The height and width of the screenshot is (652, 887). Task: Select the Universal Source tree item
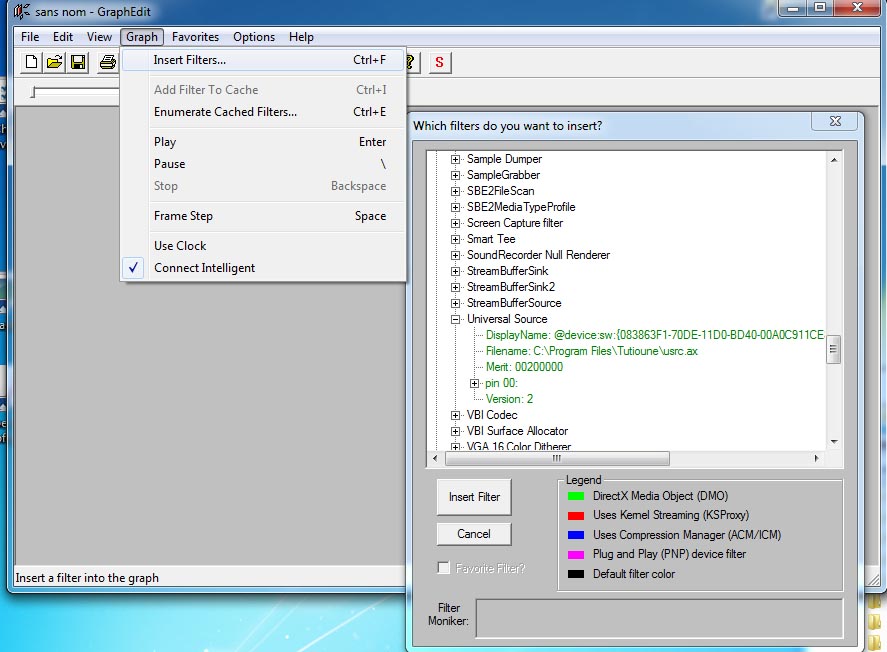pyautogui.click(x=507, y=319)
